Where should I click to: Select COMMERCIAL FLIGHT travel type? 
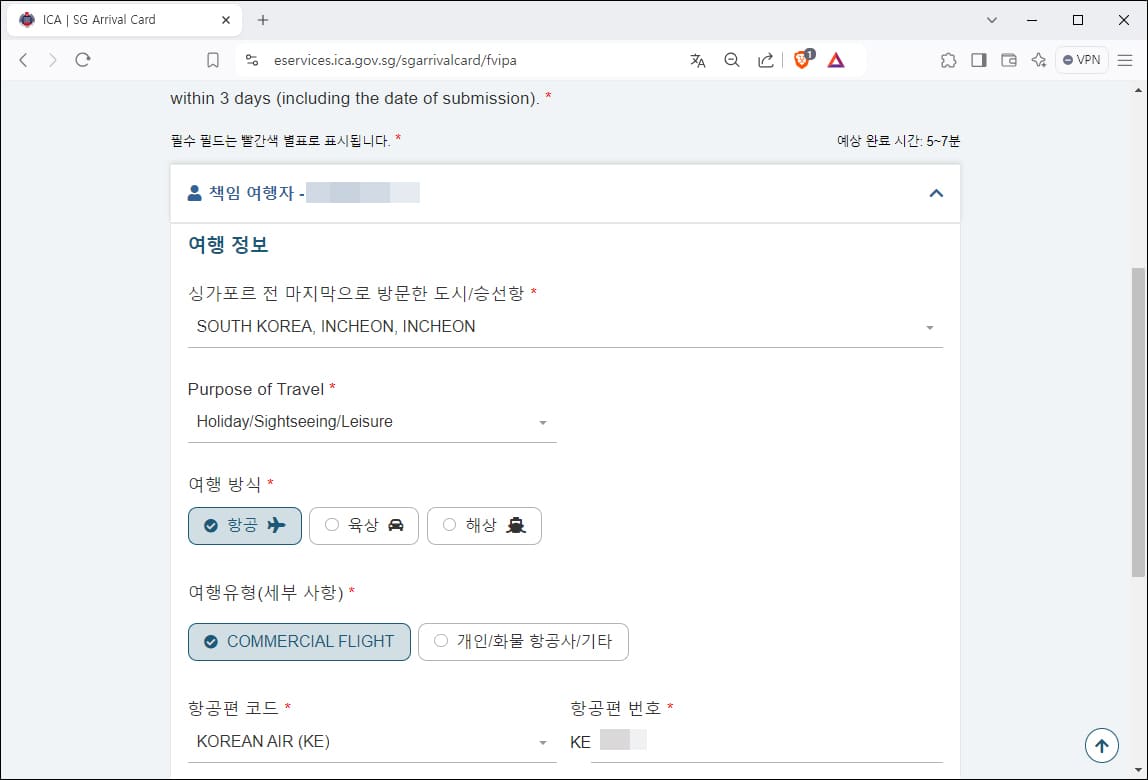(299, 642)
